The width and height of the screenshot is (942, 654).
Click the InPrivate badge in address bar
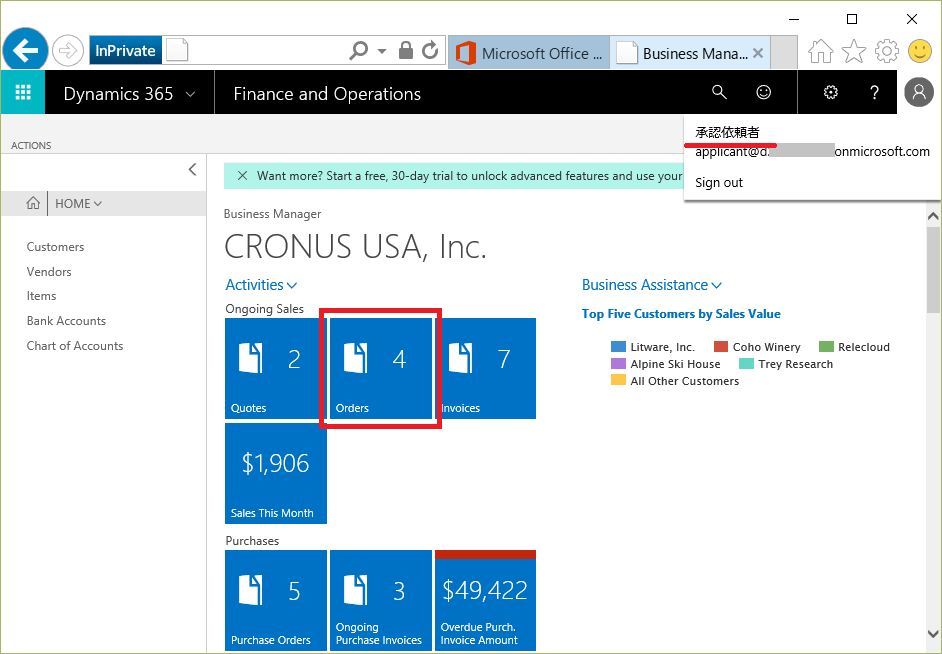[126, 51]
